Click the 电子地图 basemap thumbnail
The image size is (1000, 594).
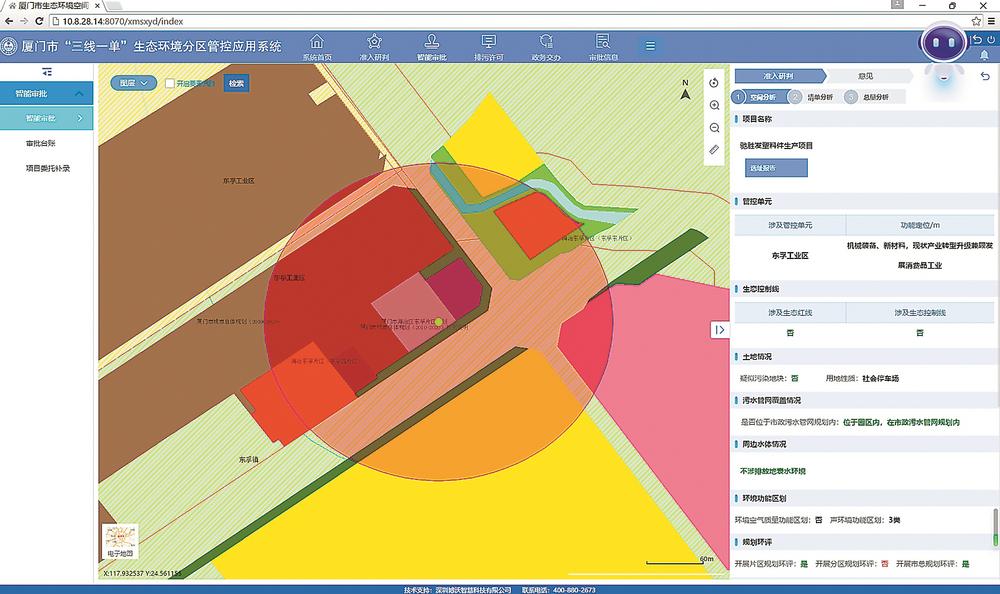click(119, 541)
